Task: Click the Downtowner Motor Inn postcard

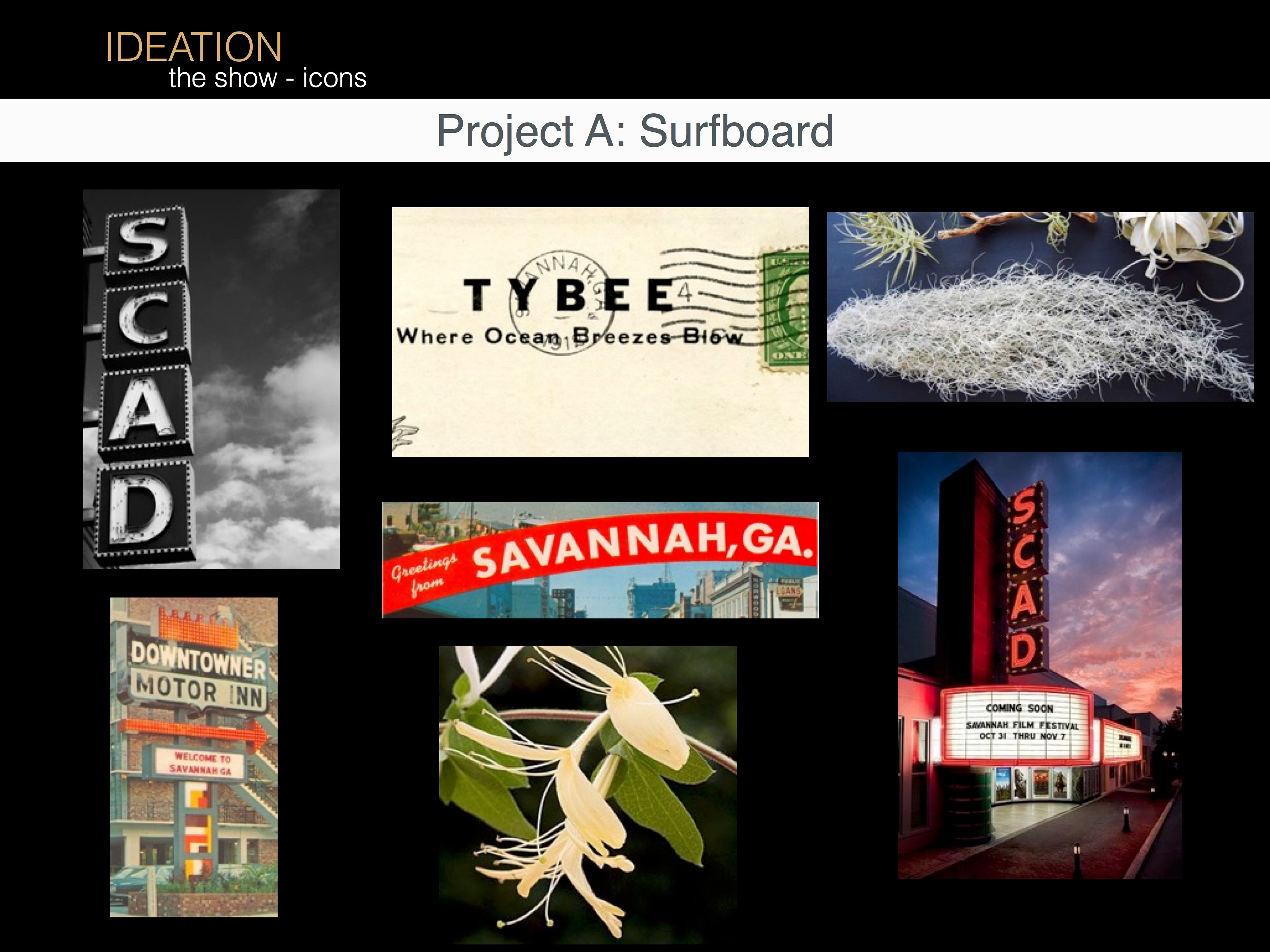Action: [194, 757]
